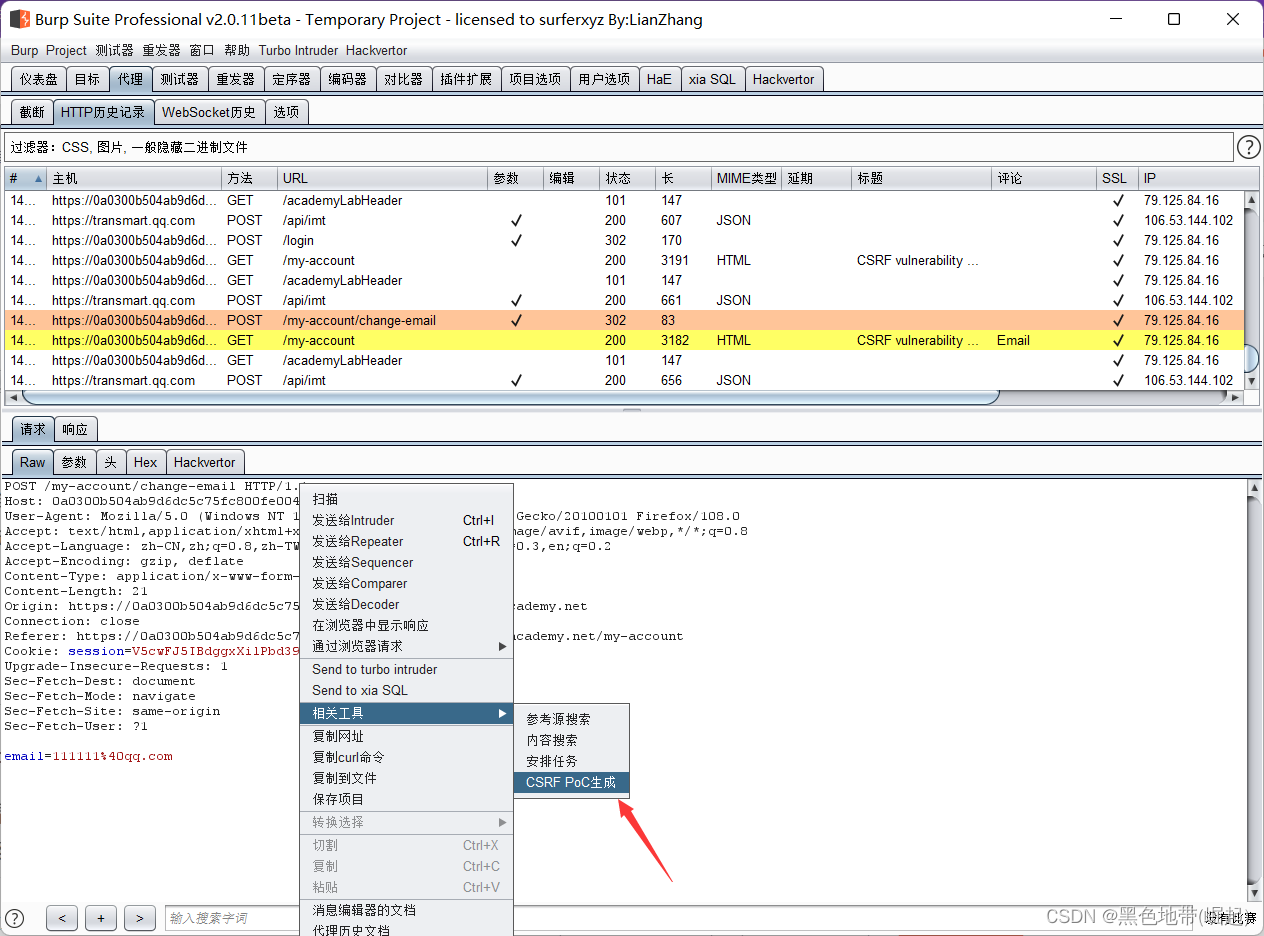Switch to the 对比器 tab
Screen dimensions: 1264x936
click(x=404, y=79)
